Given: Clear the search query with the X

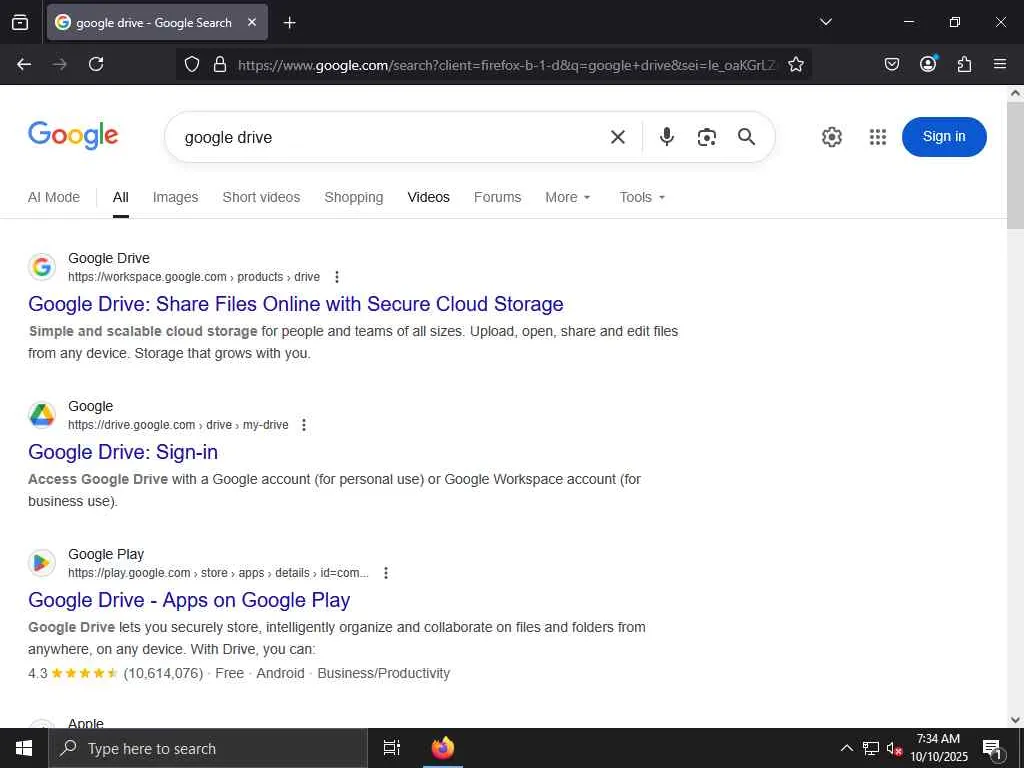Looking at the screenshot, I should pos(618,137).
